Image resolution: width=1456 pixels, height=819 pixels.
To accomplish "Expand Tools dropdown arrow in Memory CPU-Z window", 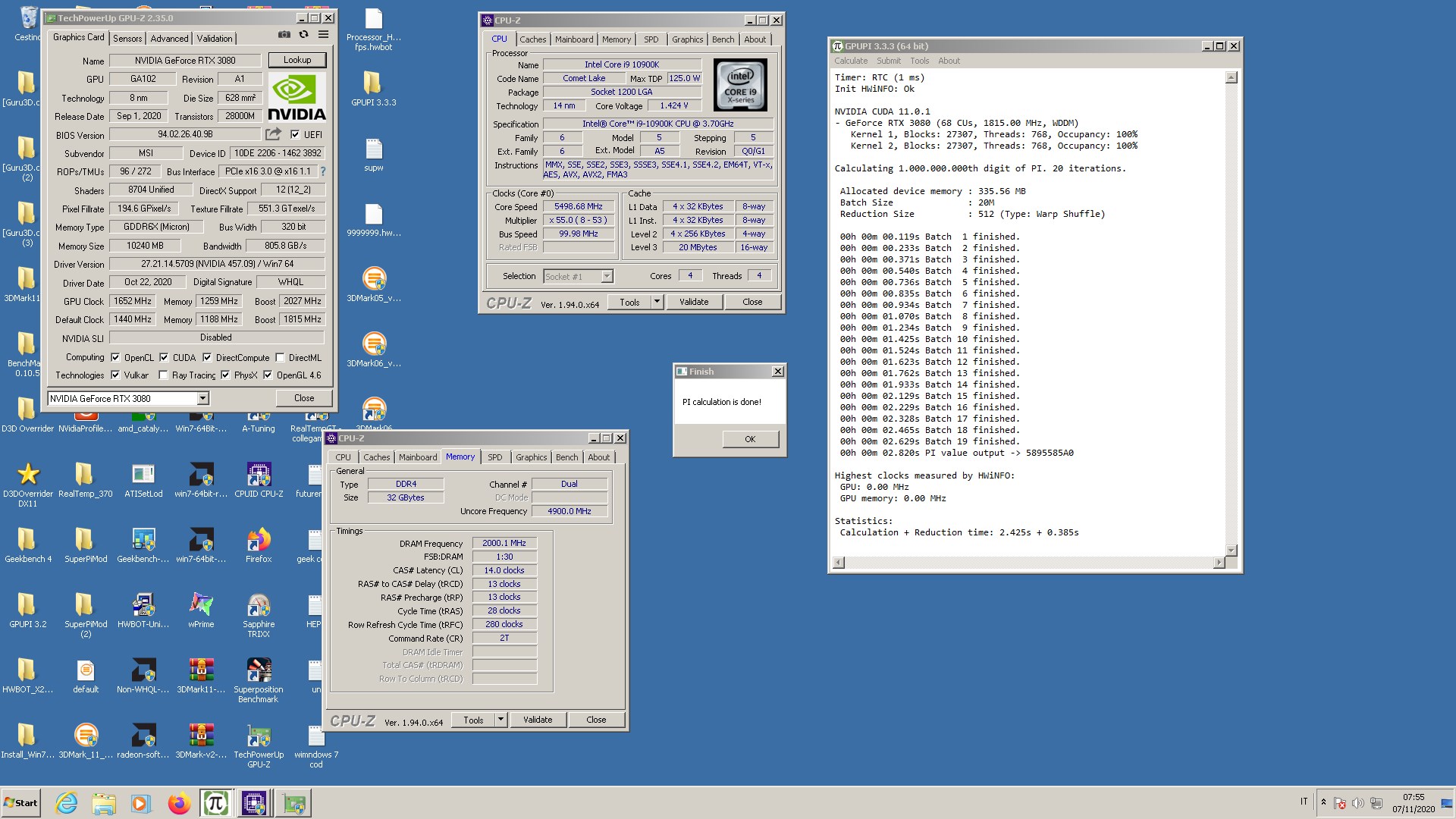I will [500, 720].
